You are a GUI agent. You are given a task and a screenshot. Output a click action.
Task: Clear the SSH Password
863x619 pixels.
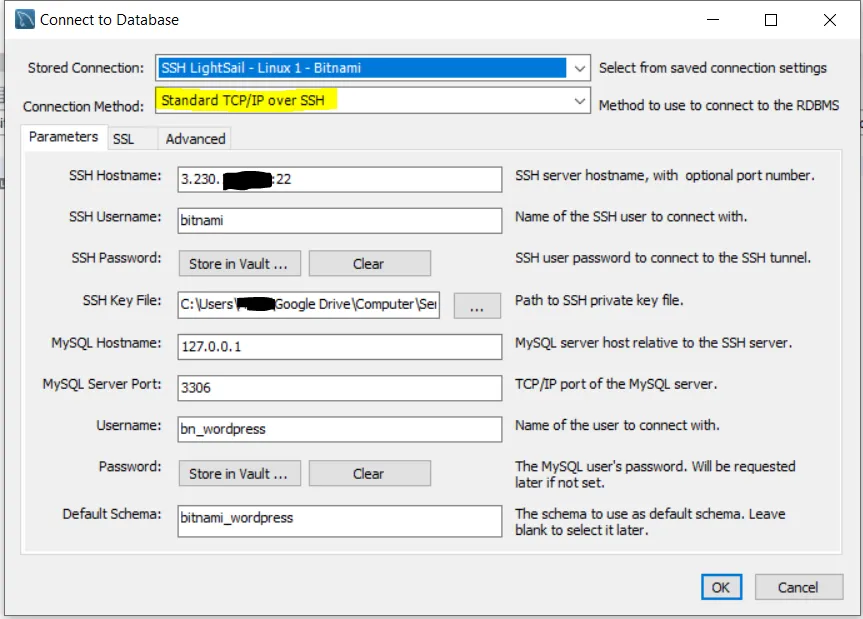point(369,264)
